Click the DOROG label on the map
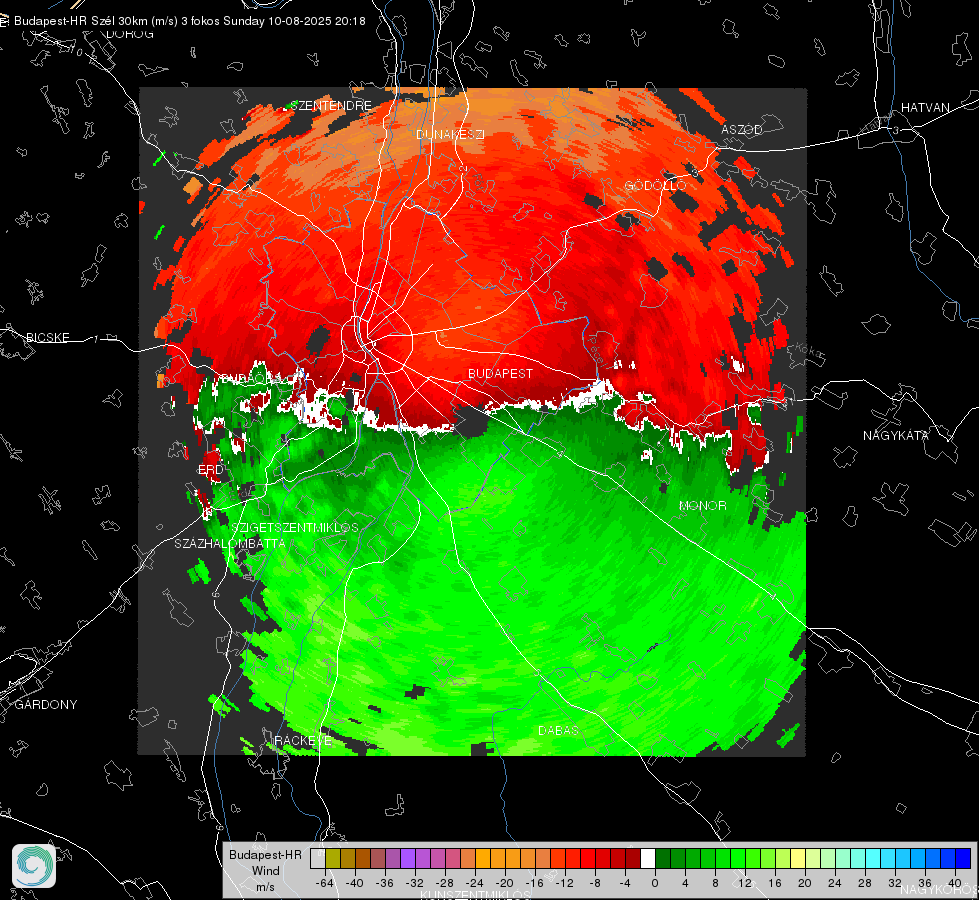The height and width of the screenshot is (900, 979). (x=130, y=34)
